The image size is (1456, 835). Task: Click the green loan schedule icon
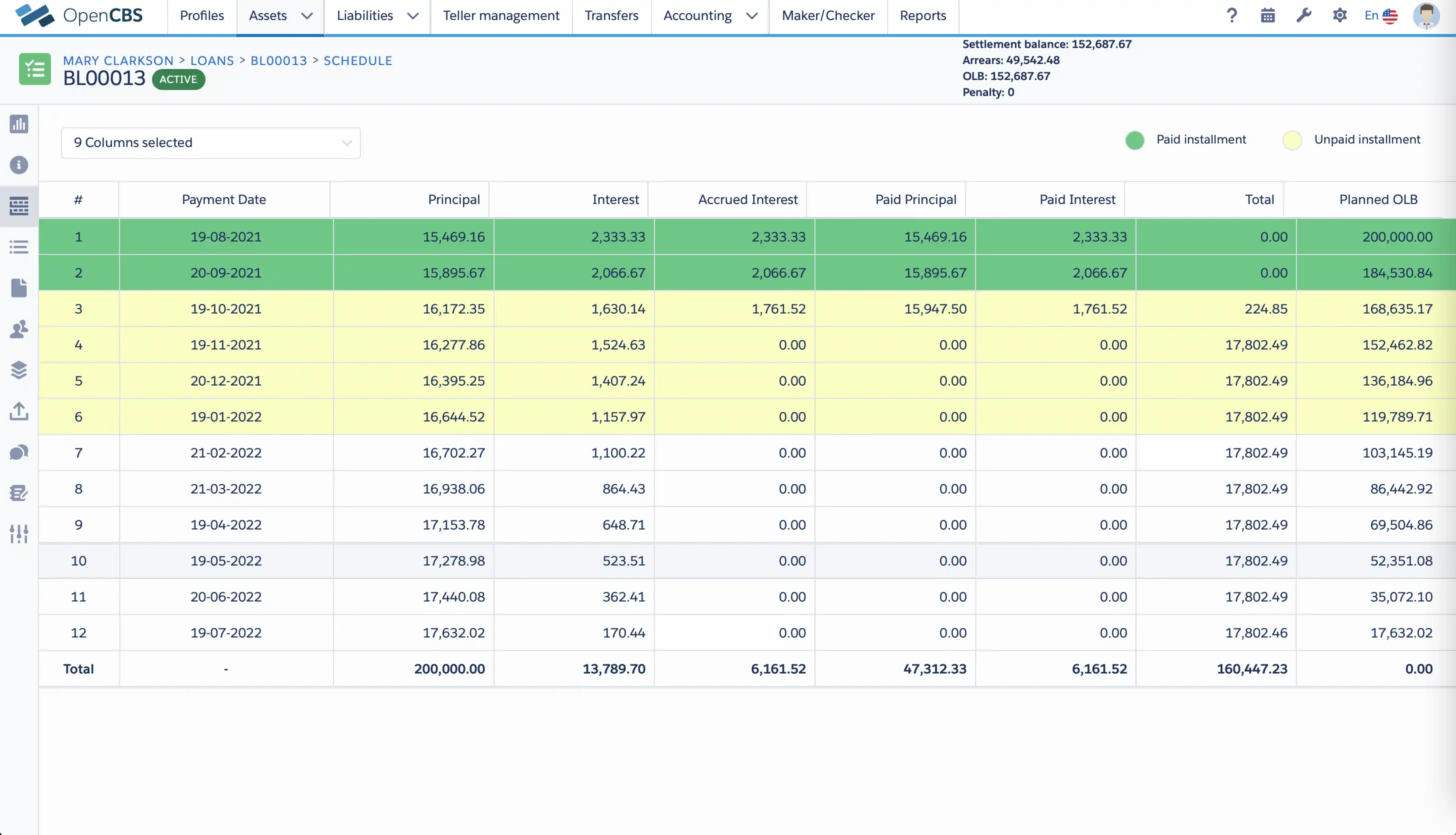point(35,69)
